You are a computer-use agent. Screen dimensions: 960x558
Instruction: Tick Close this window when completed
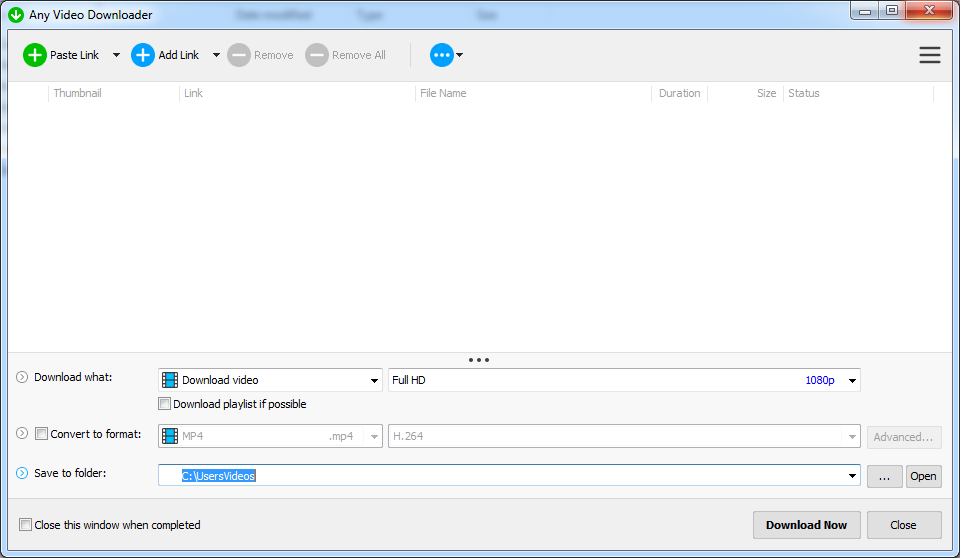25,525
